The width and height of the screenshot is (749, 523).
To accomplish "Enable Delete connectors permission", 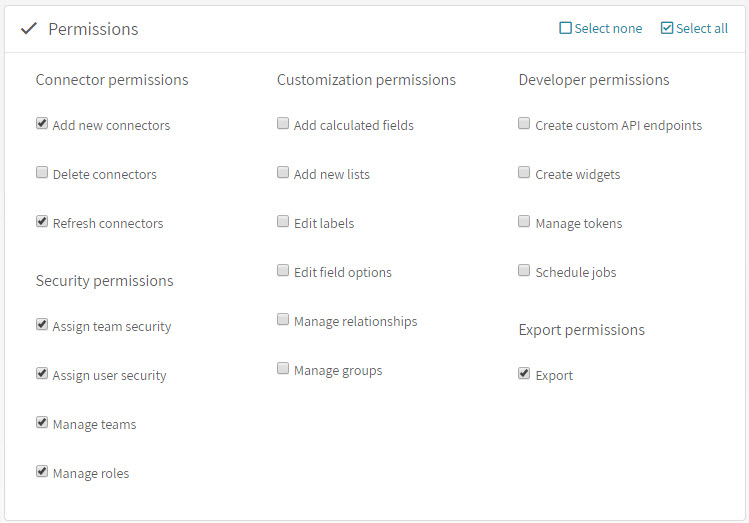I will [42, 172].
